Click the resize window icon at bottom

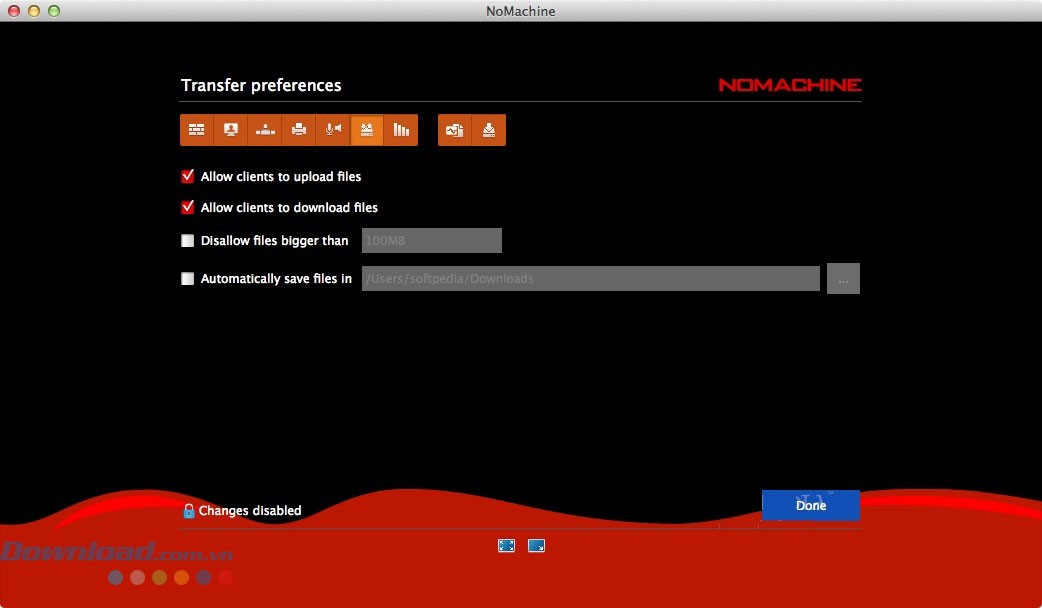(x=536, y=546)
